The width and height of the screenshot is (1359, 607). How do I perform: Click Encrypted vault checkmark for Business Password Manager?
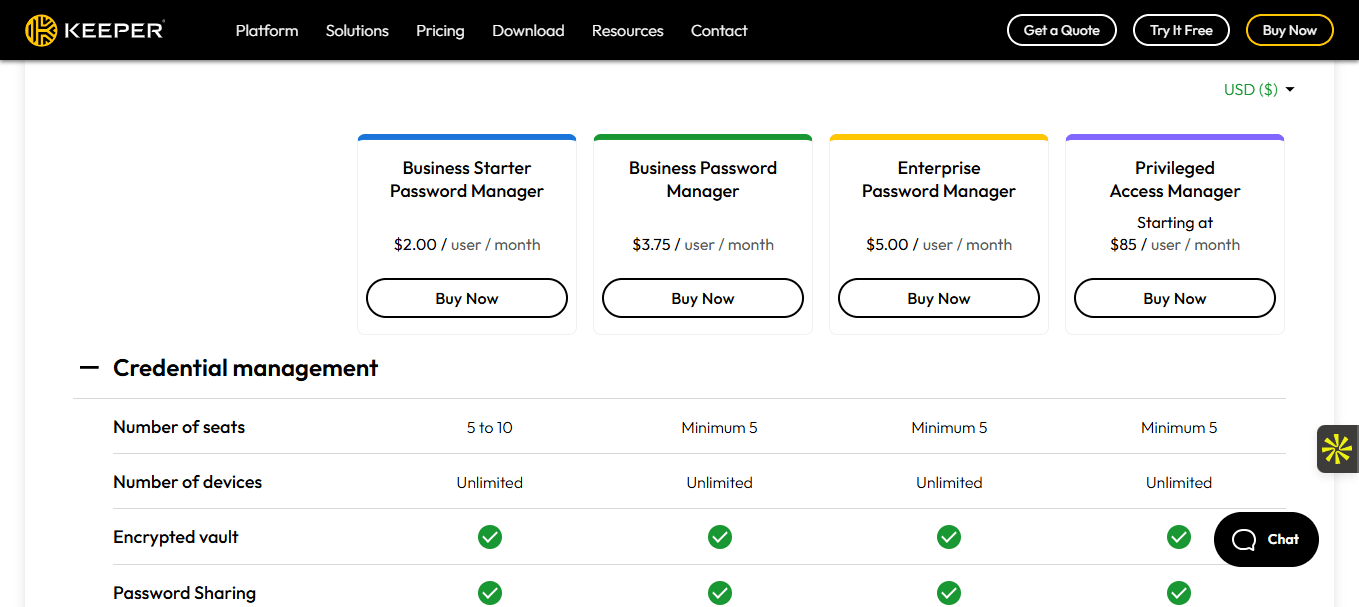click(x=719, y=537)
